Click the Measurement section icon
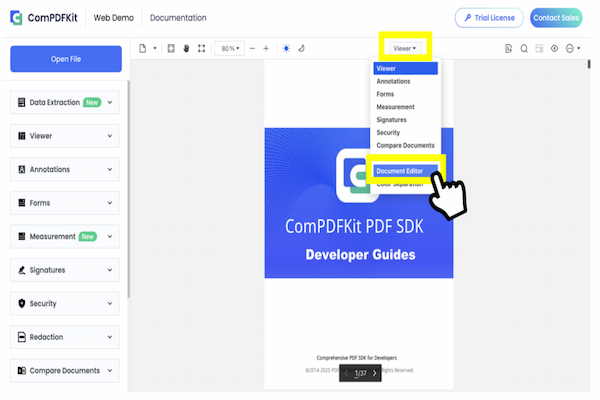 [x=22, y=237]
